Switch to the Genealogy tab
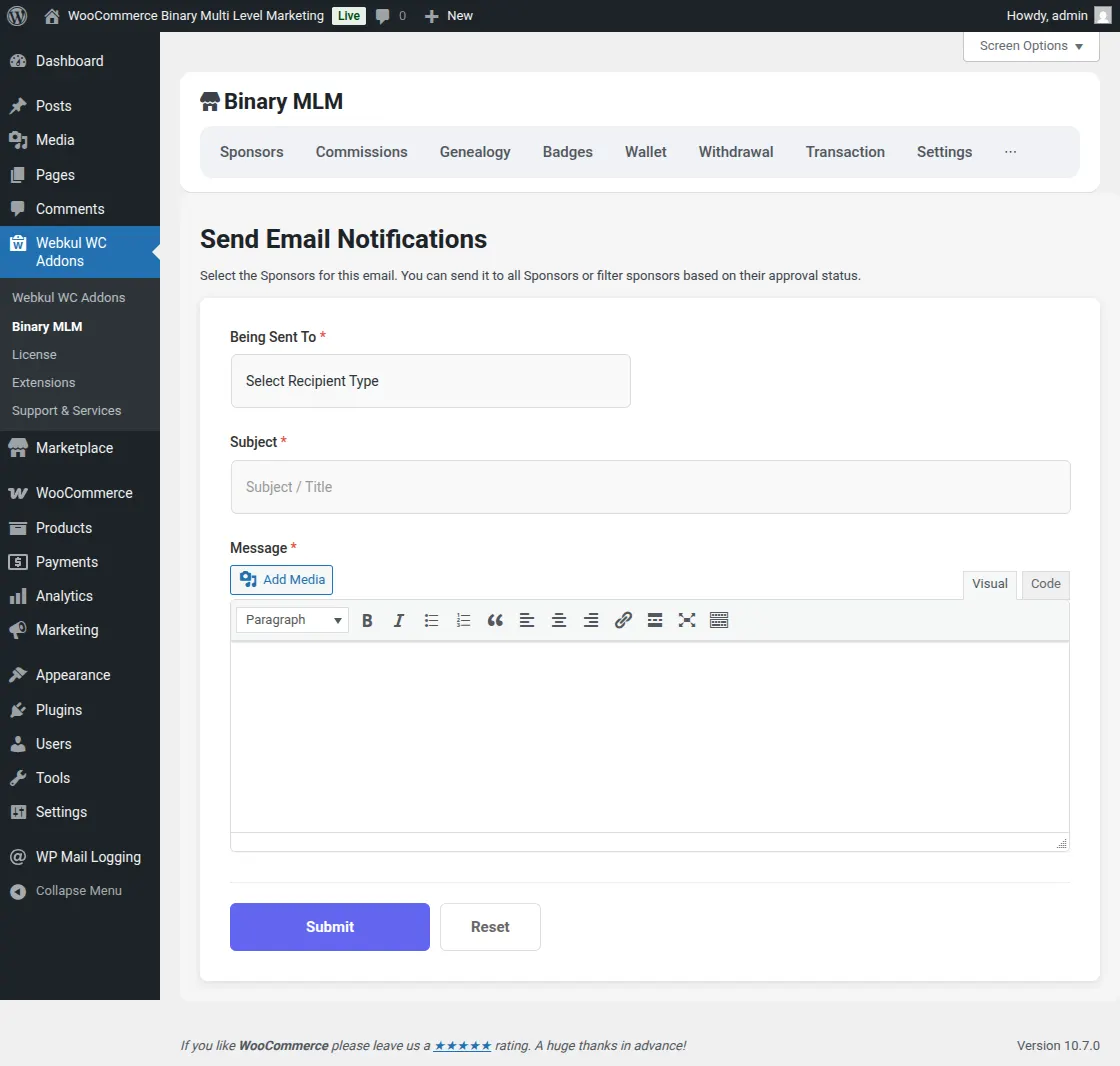 coord(475,152)
